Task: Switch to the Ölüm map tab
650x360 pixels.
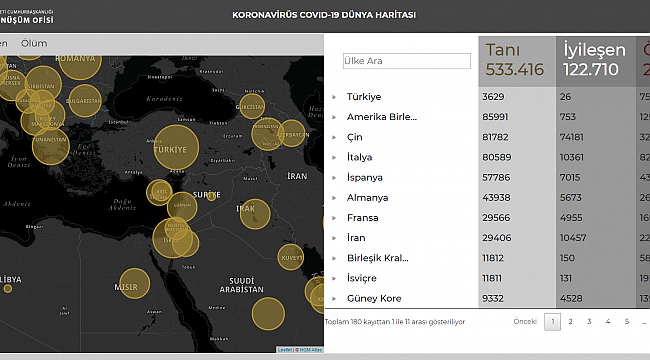Action: point(34,43)
